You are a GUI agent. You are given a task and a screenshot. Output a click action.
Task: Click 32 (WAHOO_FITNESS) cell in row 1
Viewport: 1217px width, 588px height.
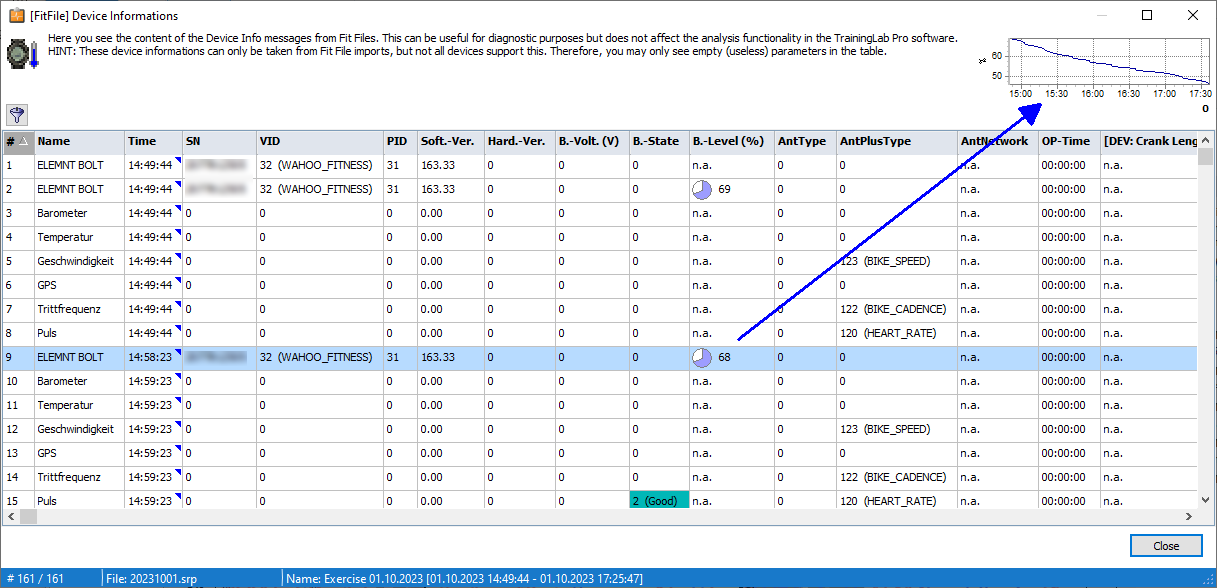point(320,165)
